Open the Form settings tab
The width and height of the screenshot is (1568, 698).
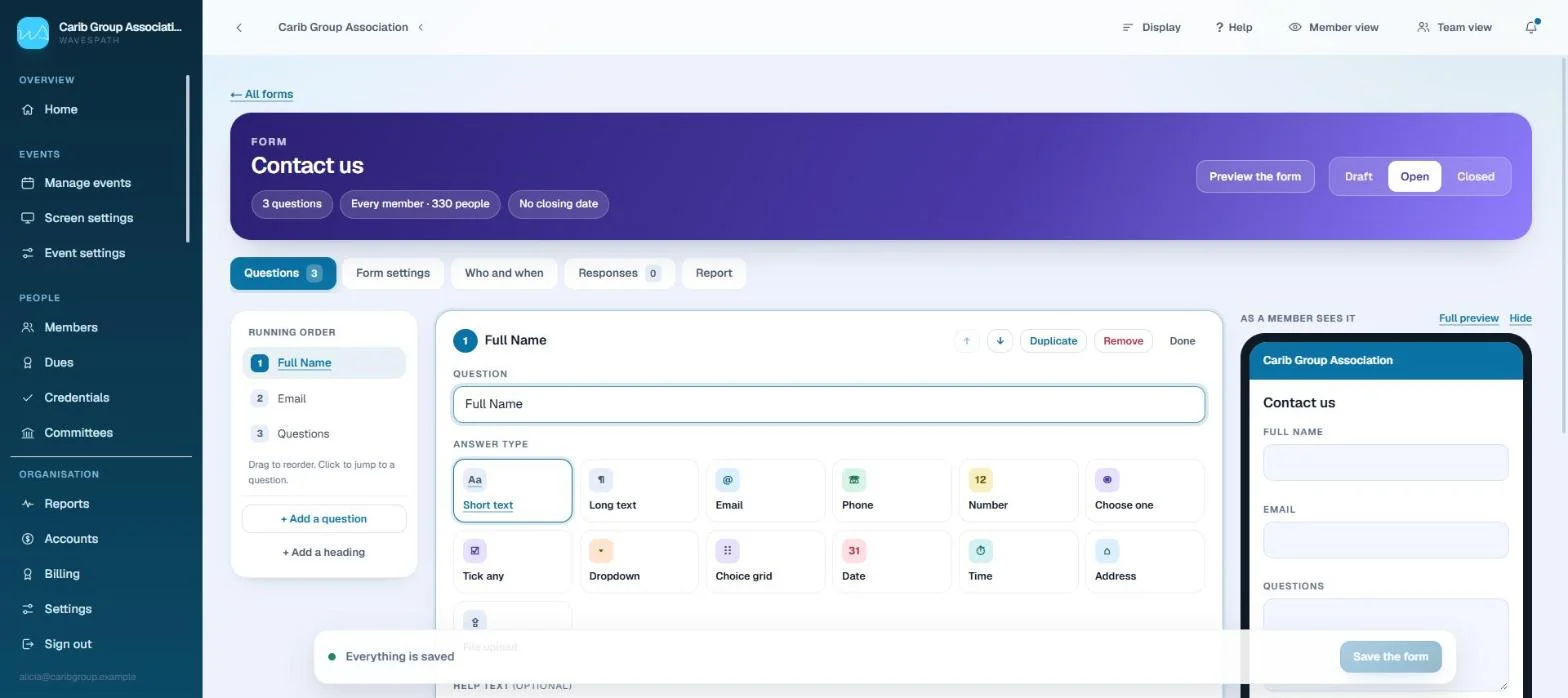click(x=393, y=273)
